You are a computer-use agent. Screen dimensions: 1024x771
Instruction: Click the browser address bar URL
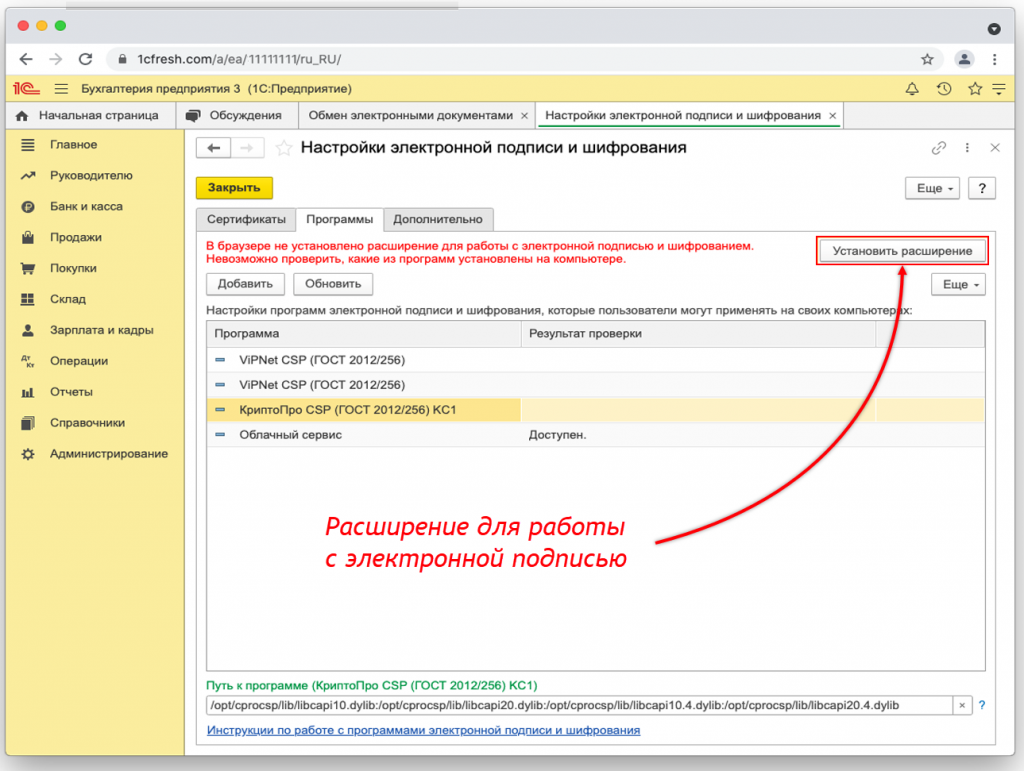pyautogui.click(x=239, y=59)
